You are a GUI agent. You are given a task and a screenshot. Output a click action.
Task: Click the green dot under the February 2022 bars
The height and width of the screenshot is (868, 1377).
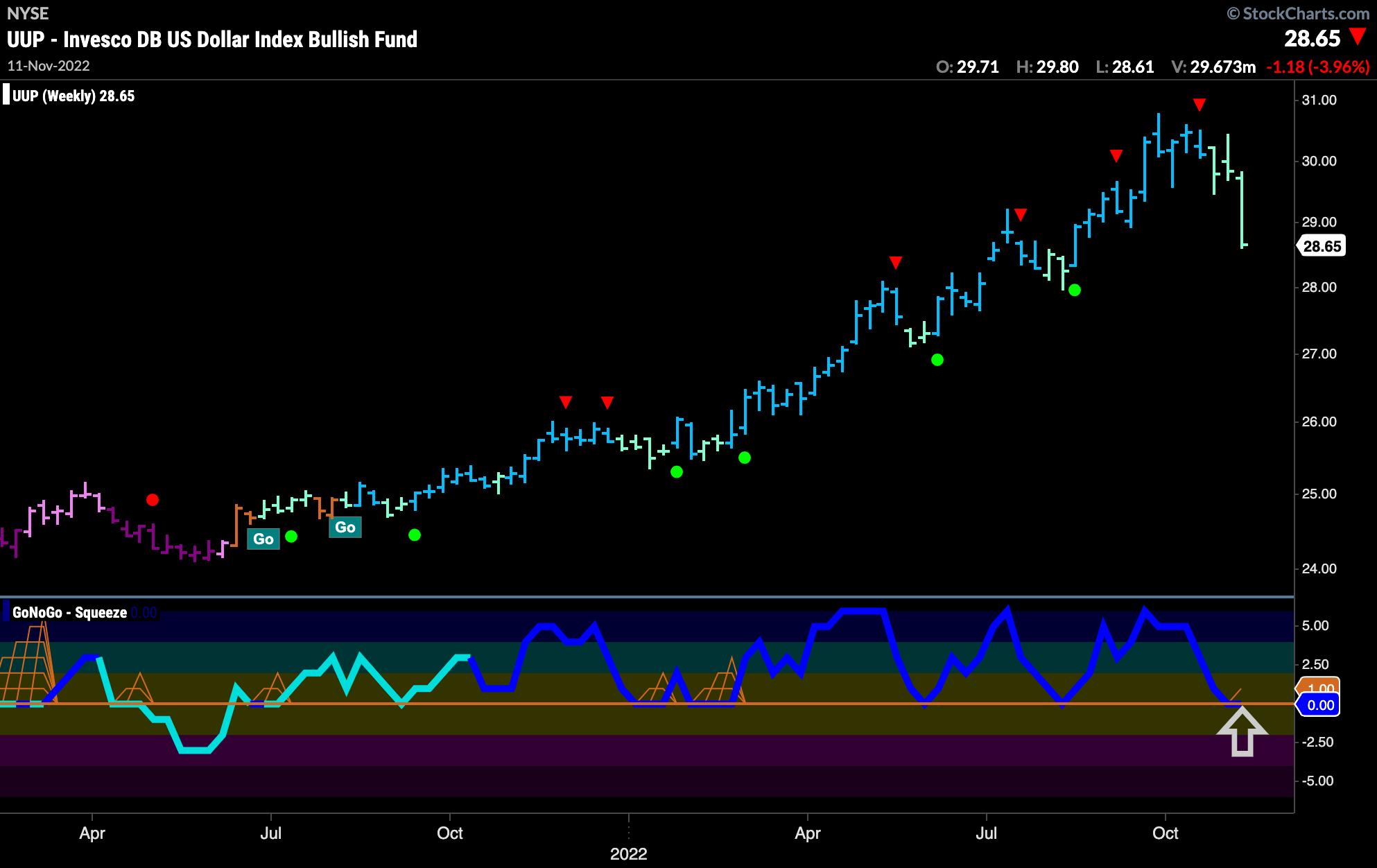tap(745, 458)
